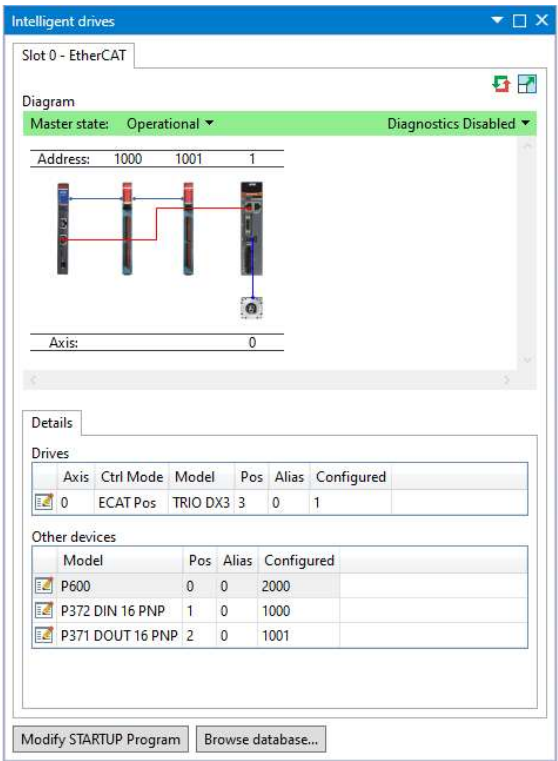Screen dimensions: 558x761
Task: Select the drive at address 1 in the diagram
Action: [x=252, y=228]
